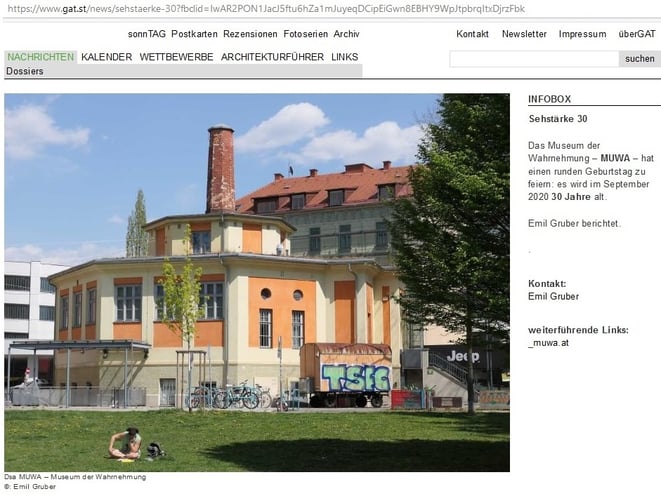Open the Dossiers submenu item
This screenshot has height=496, width=661.
click(25, 71)
